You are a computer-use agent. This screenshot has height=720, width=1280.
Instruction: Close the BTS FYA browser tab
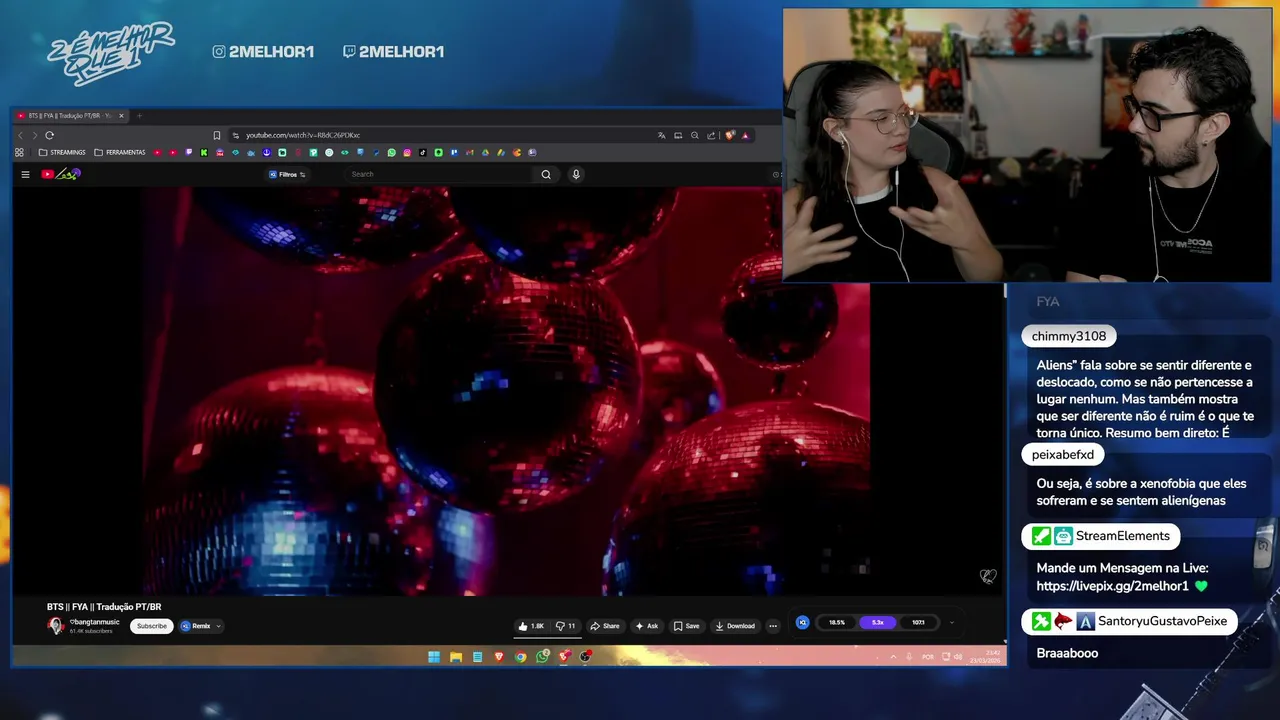coord(121,116)
